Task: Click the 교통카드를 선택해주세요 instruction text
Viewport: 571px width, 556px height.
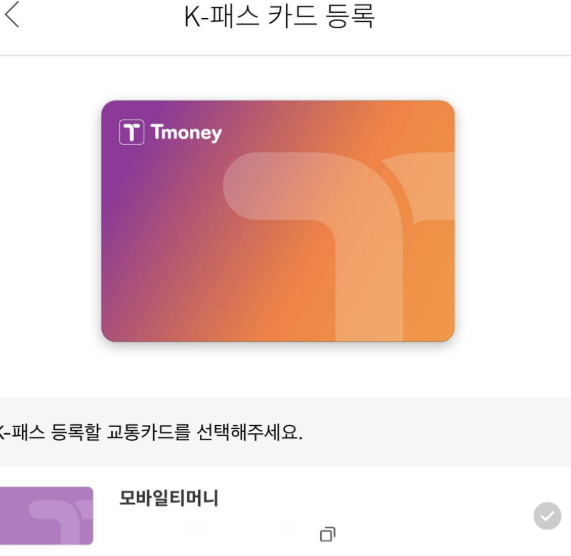Action: click(x=204, y=432)
